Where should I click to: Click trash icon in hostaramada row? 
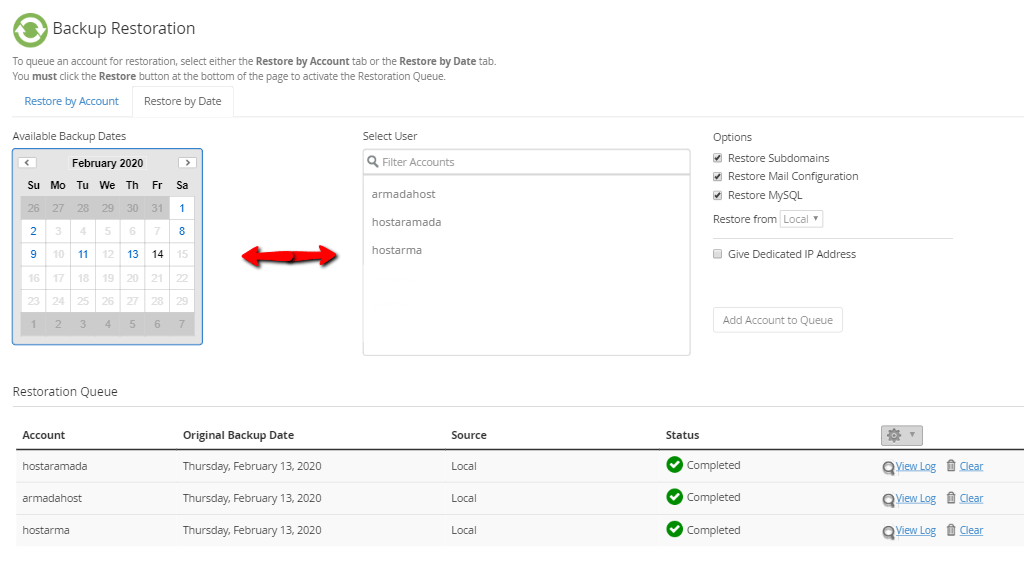pyautogui.click(x=951, y=466)
